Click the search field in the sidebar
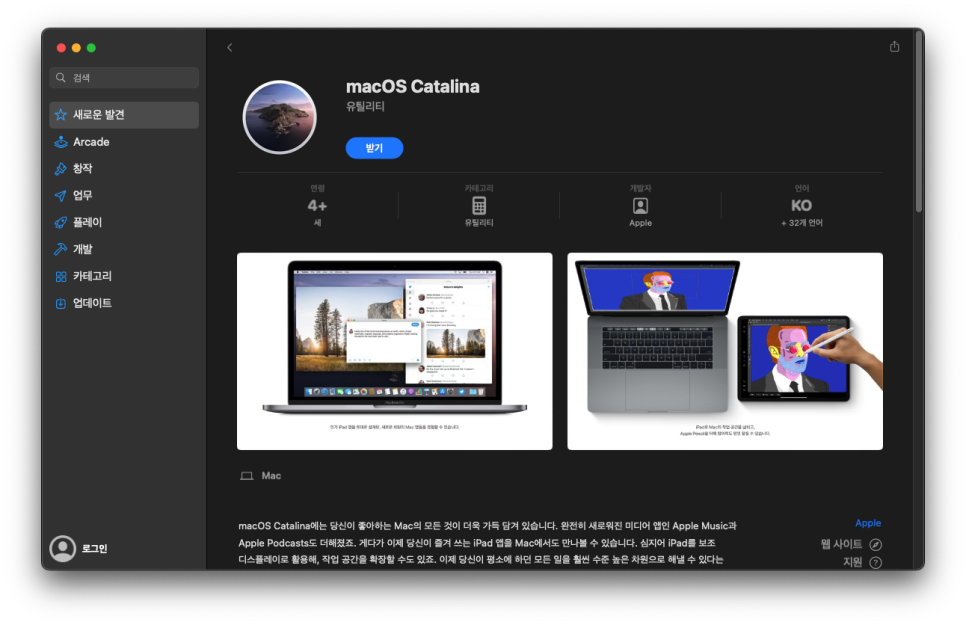966x625 pixels. tap(124, 78)
